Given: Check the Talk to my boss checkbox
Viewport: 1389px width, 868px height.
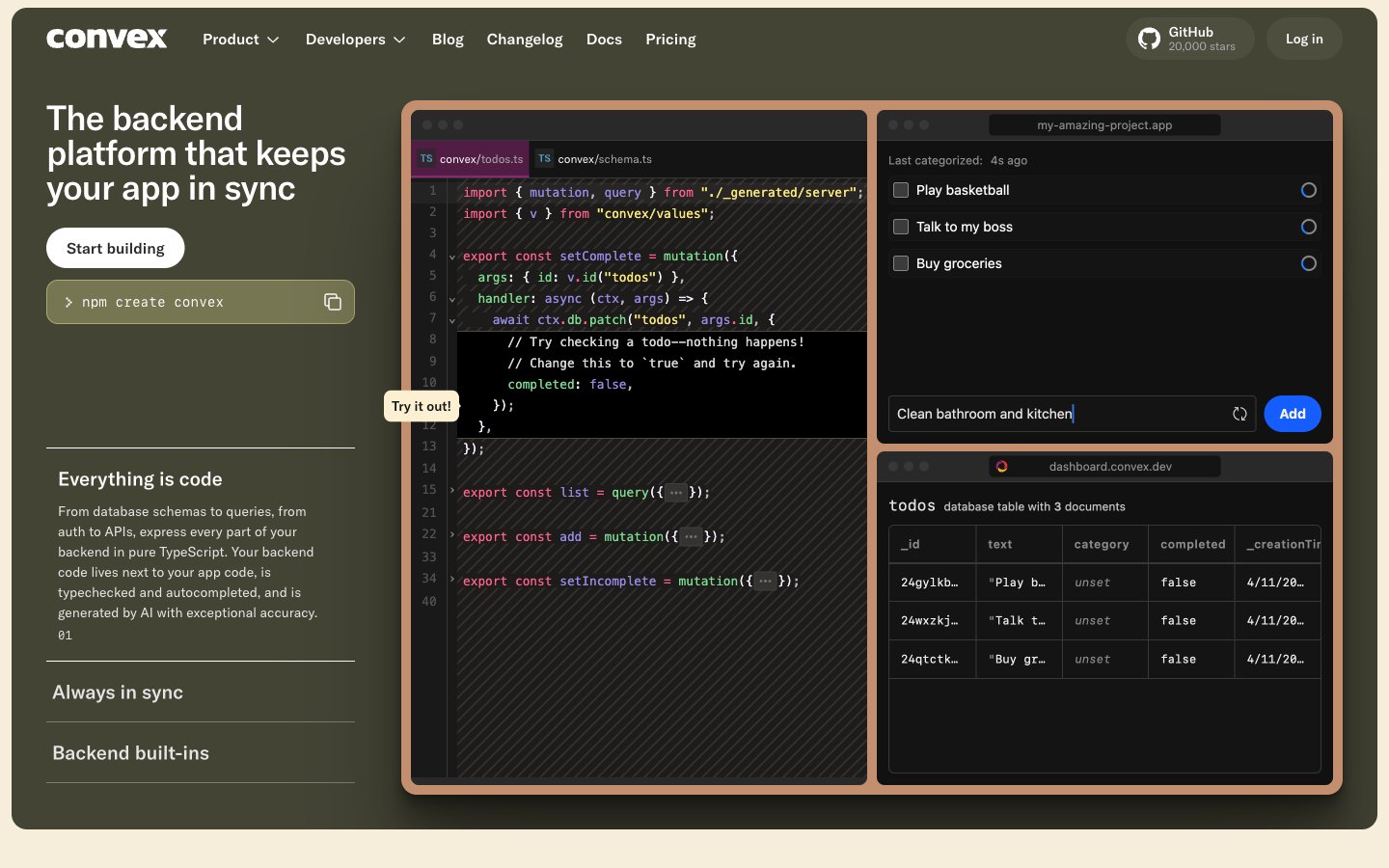Looking at the screenshot, I should click(901, 227).
